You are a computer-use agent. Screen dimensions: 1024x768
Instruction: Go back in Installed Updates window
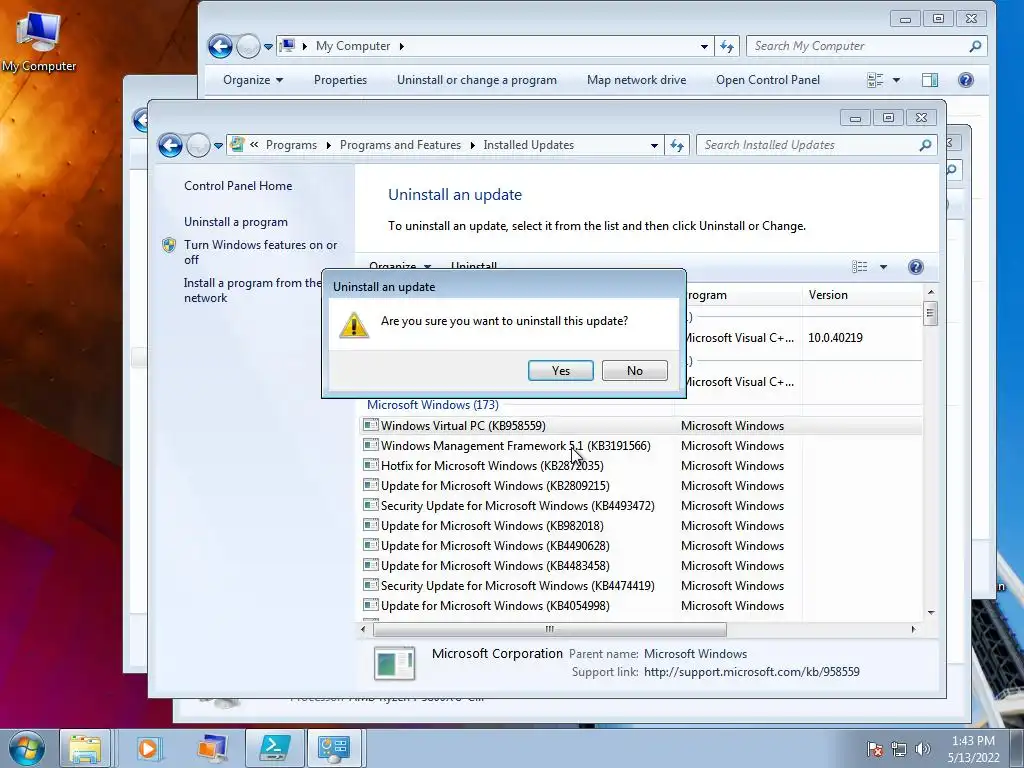170,145
